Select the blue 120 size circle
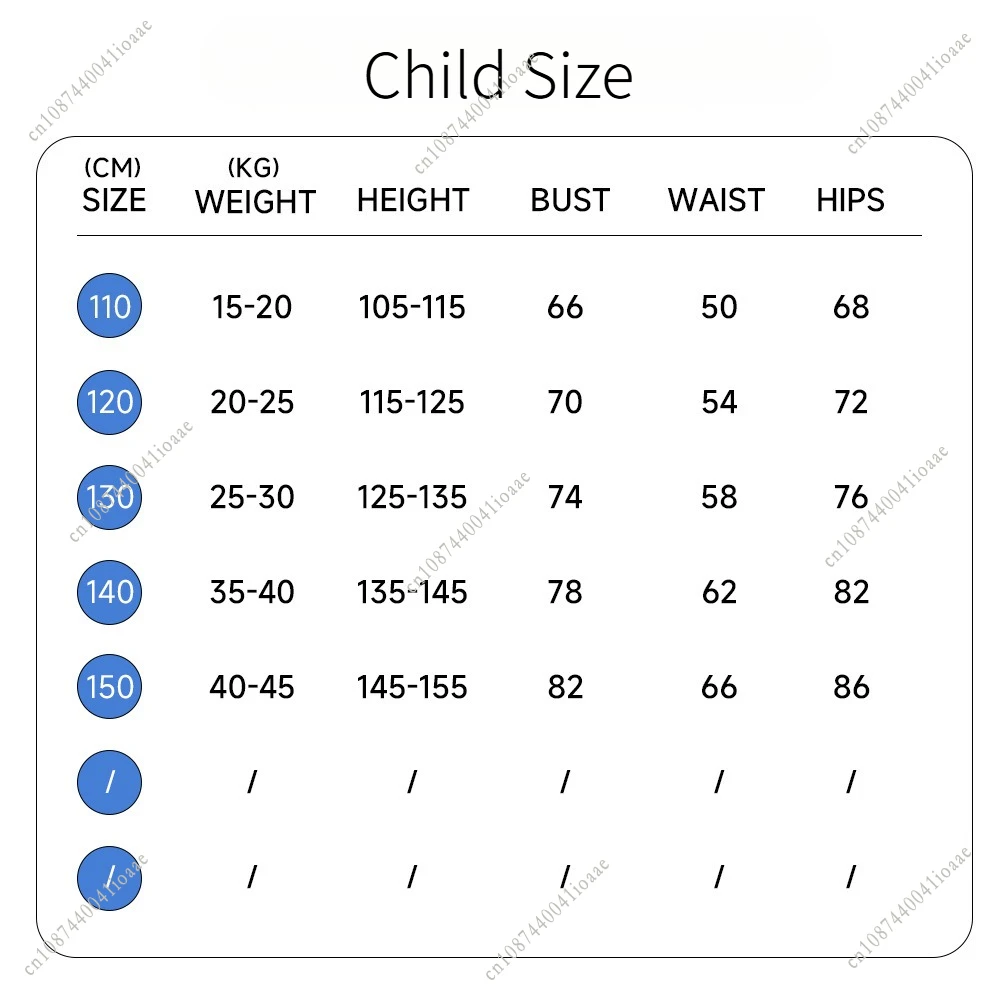This screenshot has height=1000, width=1000. 109,402
